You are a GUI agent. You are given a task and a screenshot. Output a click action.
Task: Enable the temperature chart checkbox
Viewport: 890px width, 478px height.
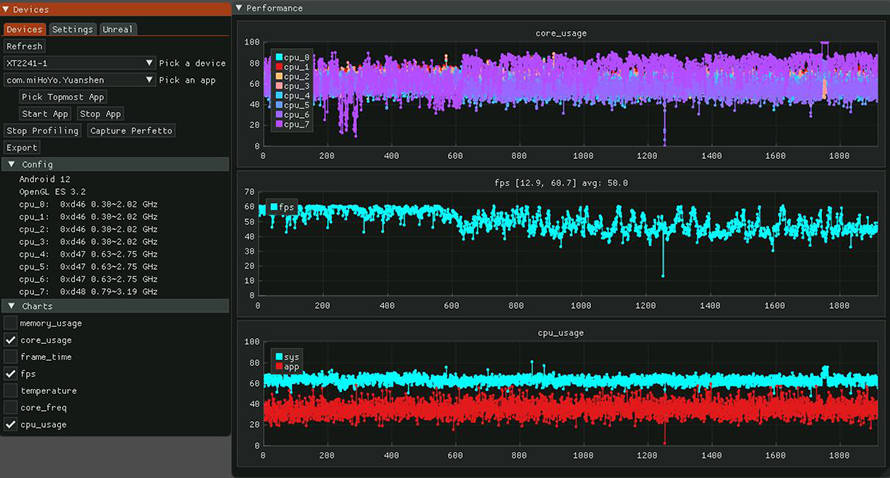pos(10,391)
